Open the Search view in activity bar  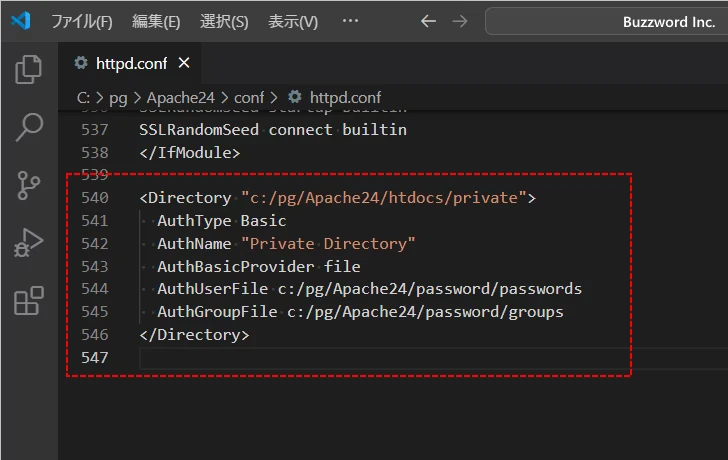pyautogui.click(x=29, y=127)
